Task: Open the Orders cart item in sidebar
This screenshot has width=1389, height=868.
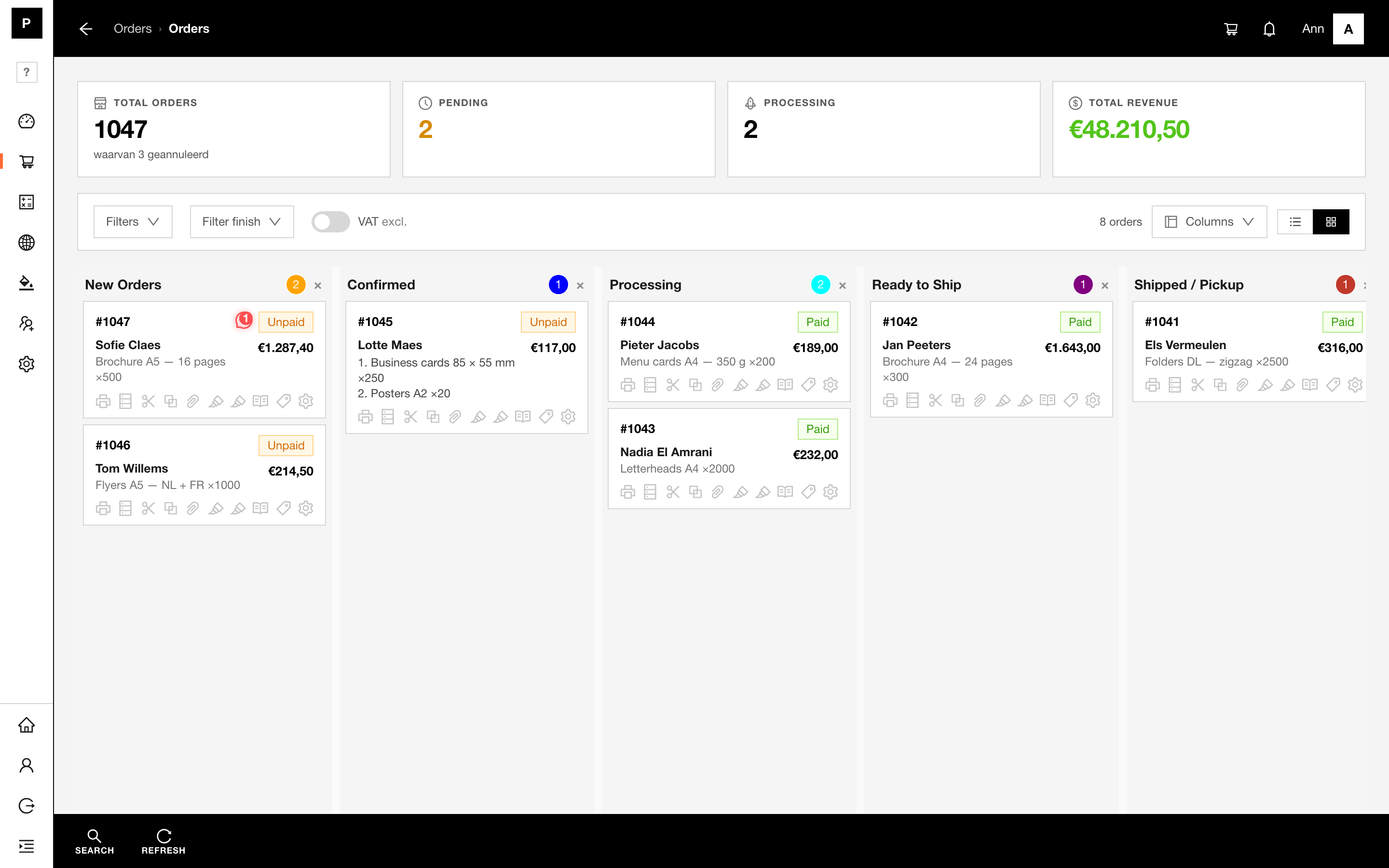Action: point(27,162)
